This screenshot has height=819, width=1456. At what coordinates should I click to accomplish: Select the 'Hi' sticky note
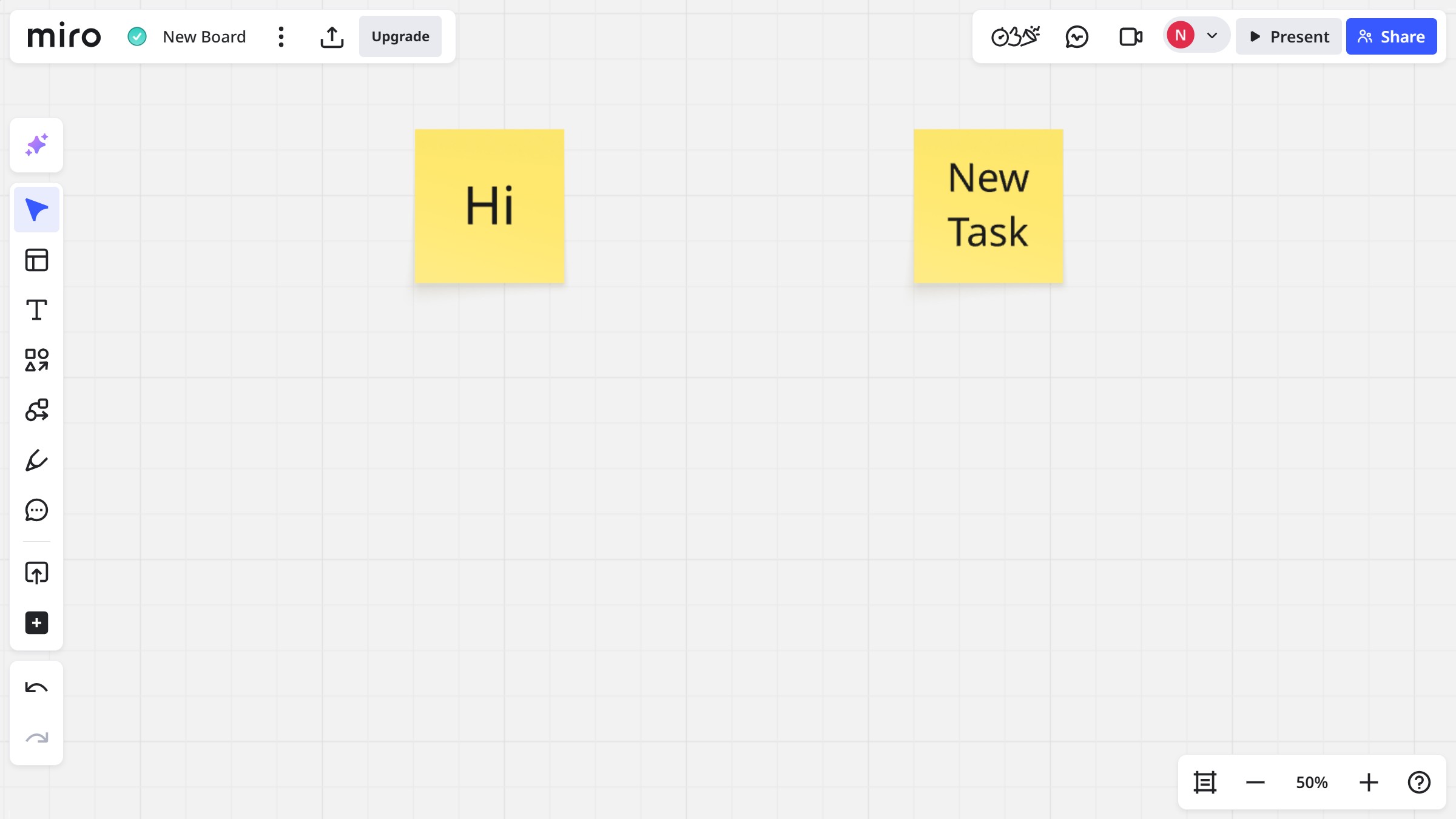tap(490, 206)
